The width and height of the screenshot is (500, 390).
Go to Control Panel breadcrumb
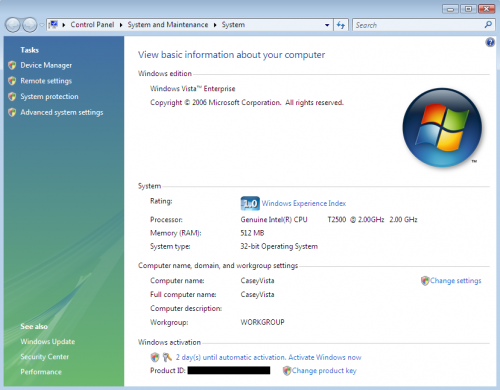point(92,25)
